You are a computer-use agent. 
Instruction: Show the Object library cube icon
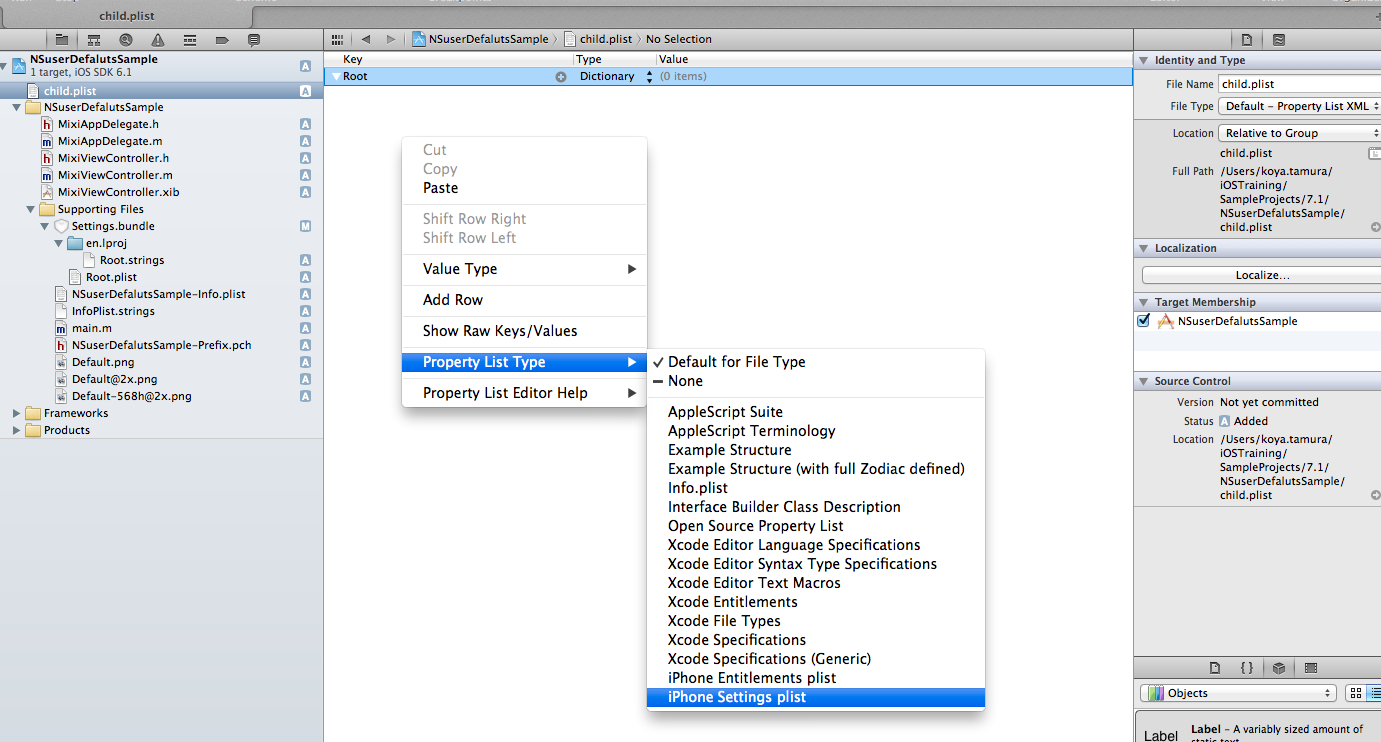1279,668
